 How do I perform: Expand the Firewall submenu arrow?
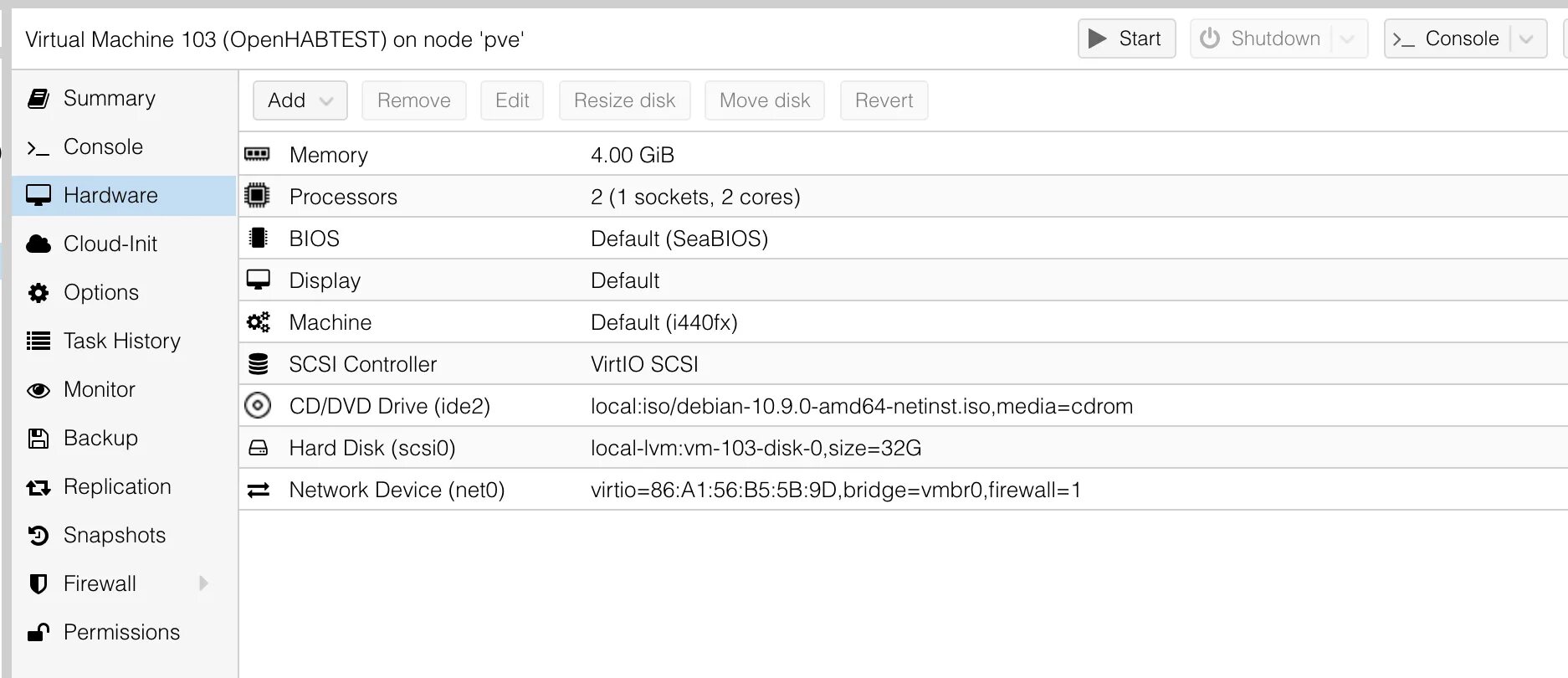[203, 583]
